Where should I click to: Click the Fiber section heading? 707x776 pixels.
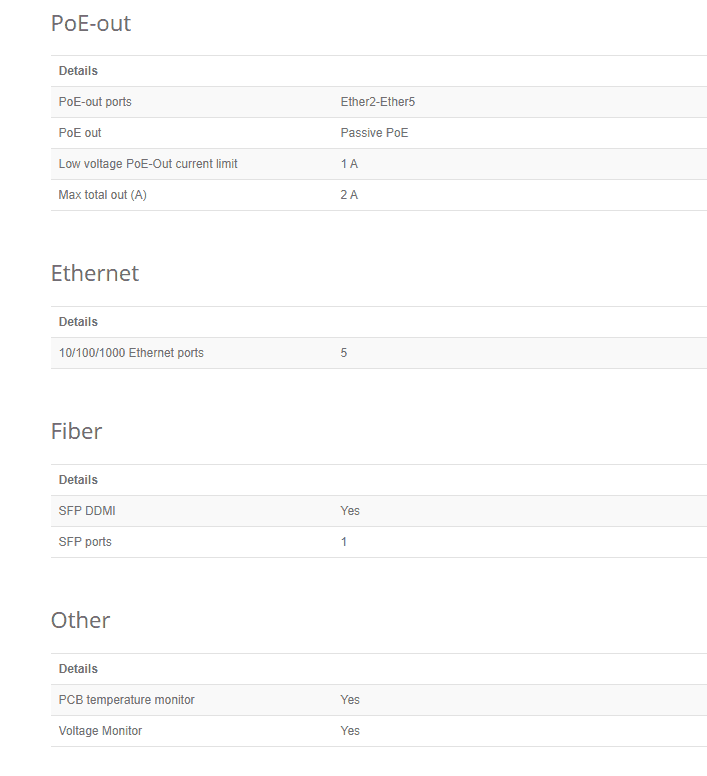(x=77, y=432)
